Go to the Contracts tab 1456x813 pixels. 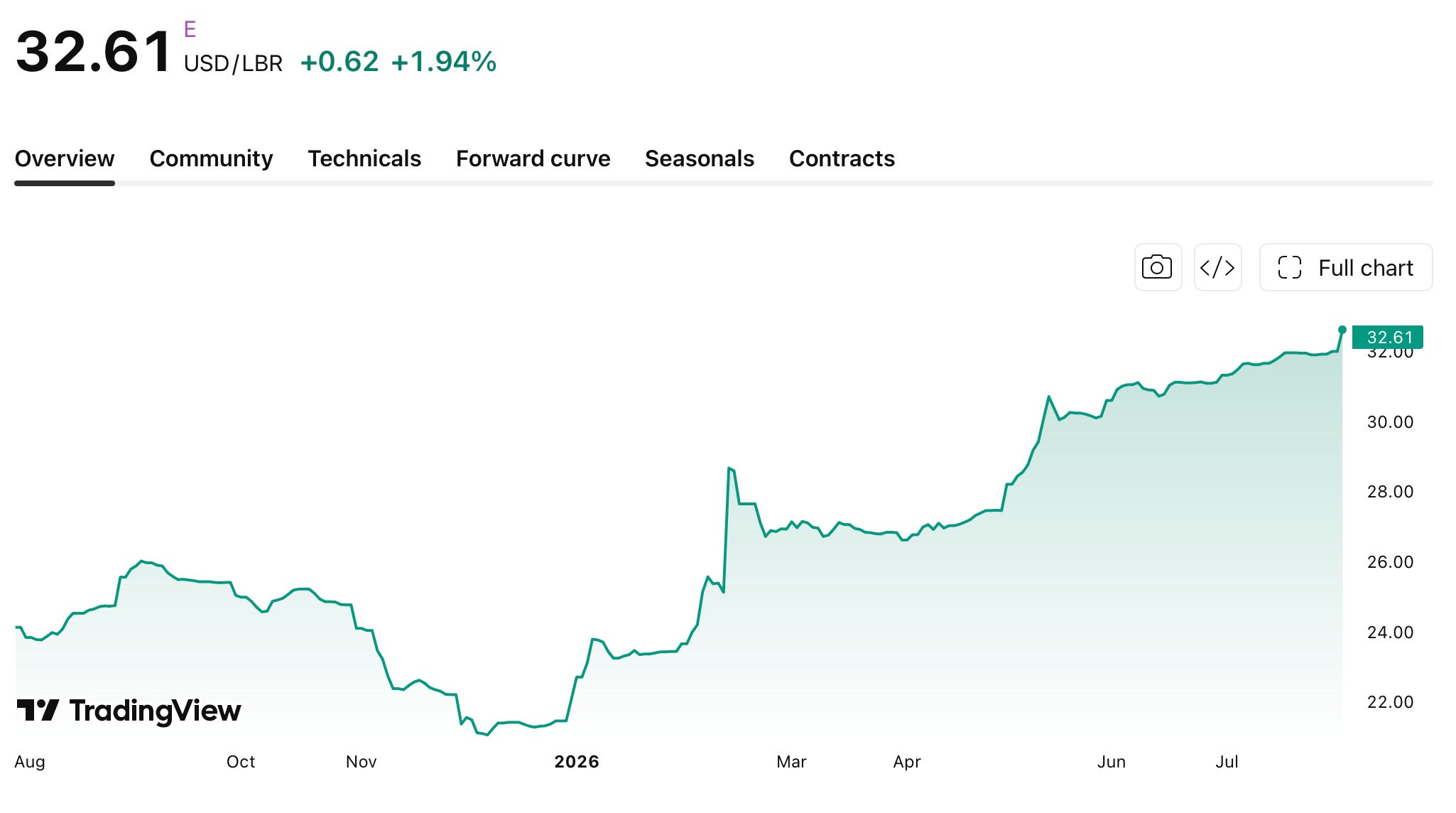[x=842, y=158]
